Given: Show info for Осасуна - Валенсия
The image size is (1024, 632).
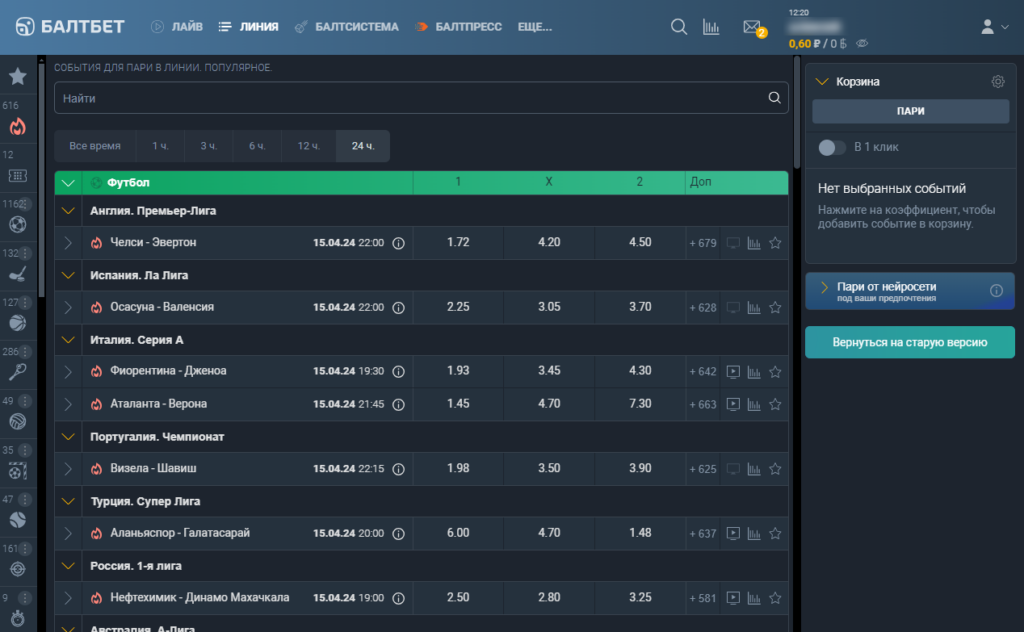Looking at the screenshot, I should pyautogui.click(x=398, y=308).
